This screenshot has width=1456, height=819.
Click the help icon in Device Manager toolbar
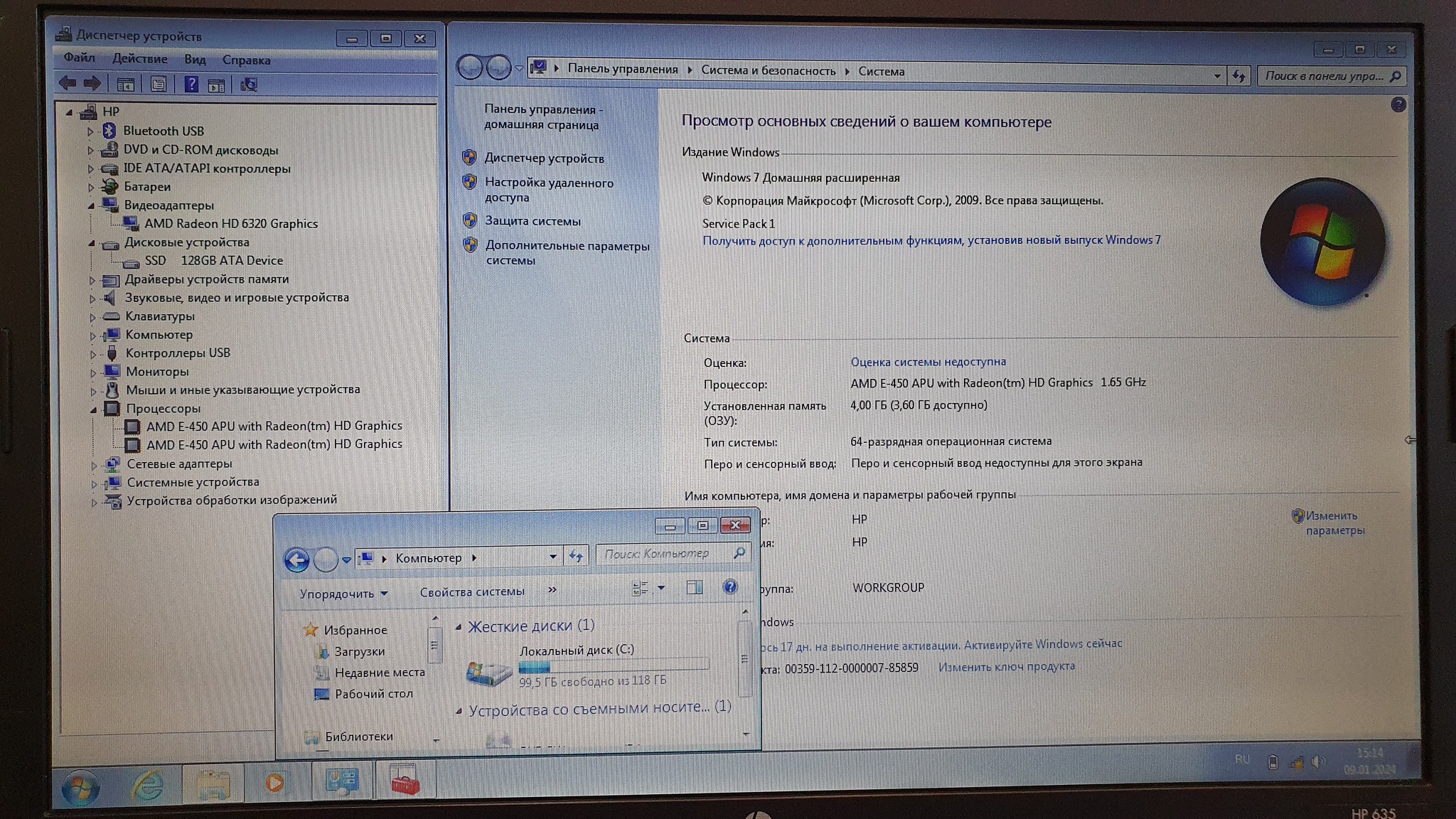[191, 85]
